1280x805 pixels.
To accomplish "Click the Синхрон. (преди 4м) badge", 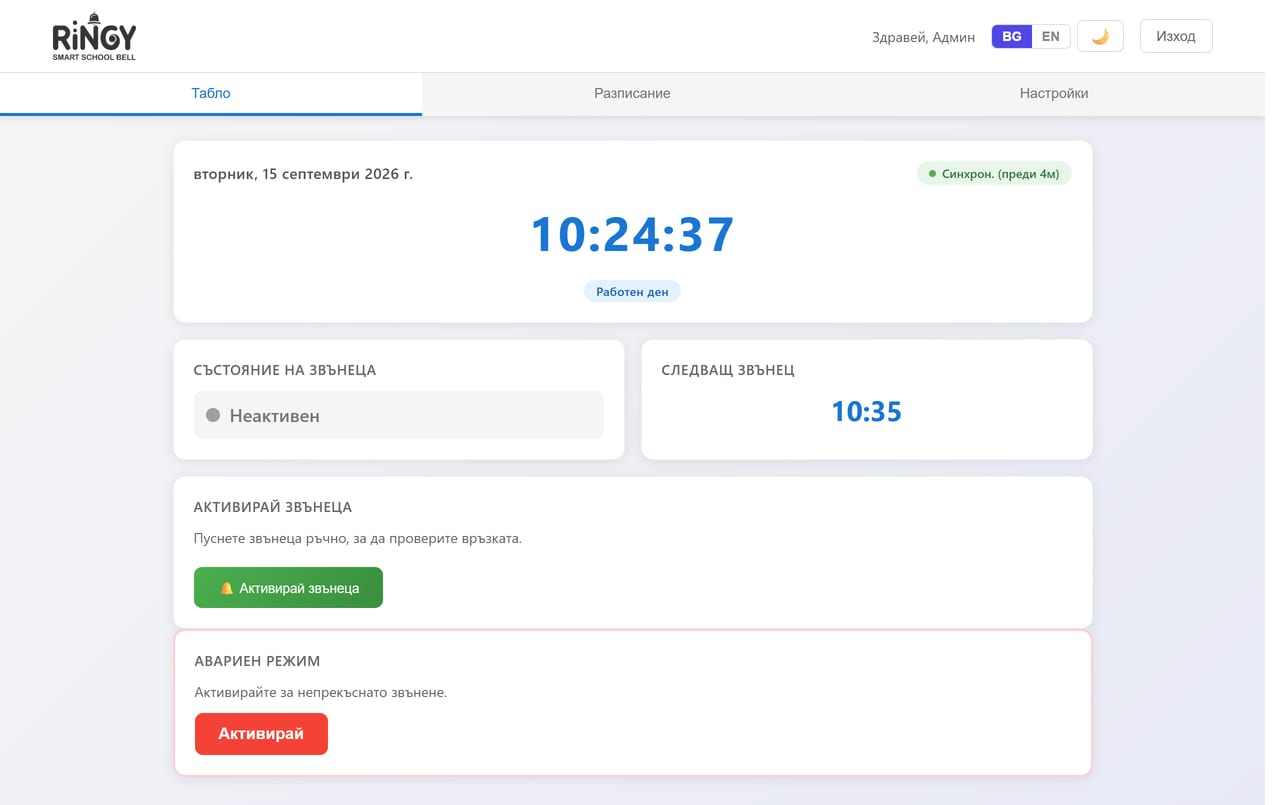I will (994, 174).
